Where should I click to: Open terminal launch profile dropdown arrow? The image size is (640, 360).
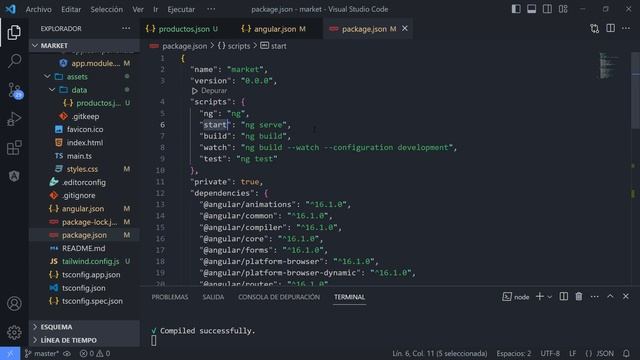[x=550, y=297]
